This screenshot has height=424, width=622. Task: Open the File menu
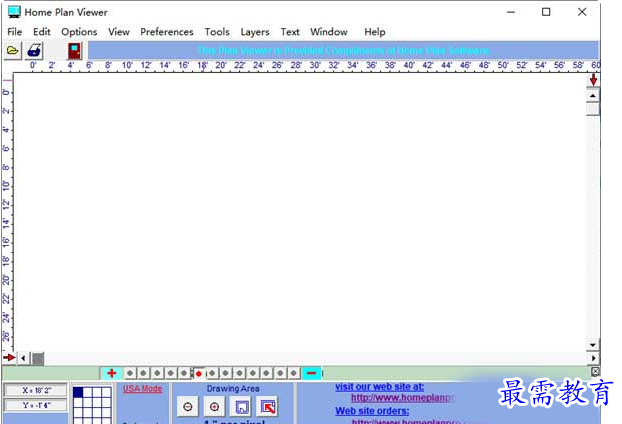tap(15, 32)
